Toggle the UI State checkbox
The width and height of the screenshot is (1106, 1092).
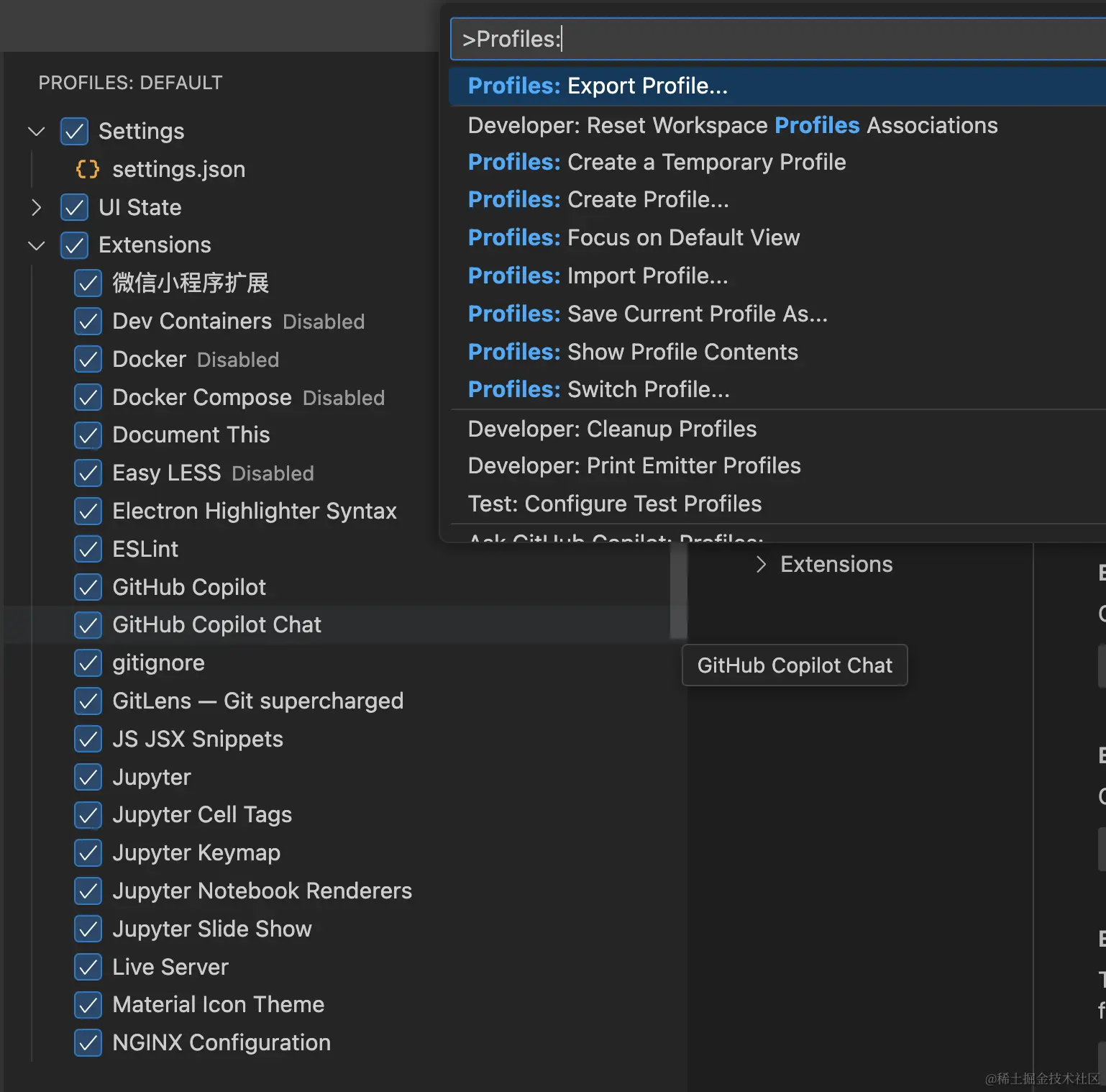[x=75, y=207]
